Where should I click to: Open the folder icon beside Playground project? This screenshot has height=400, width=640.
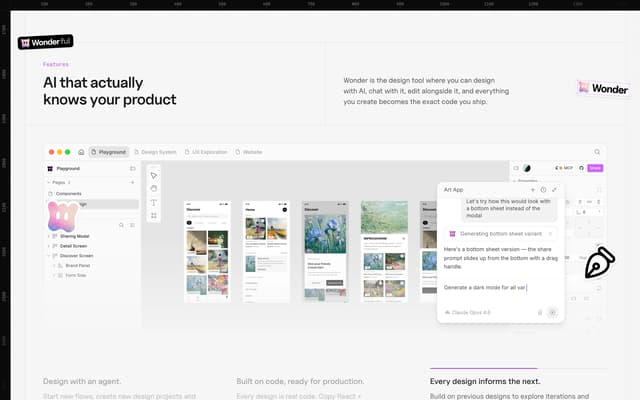[133, 168]
